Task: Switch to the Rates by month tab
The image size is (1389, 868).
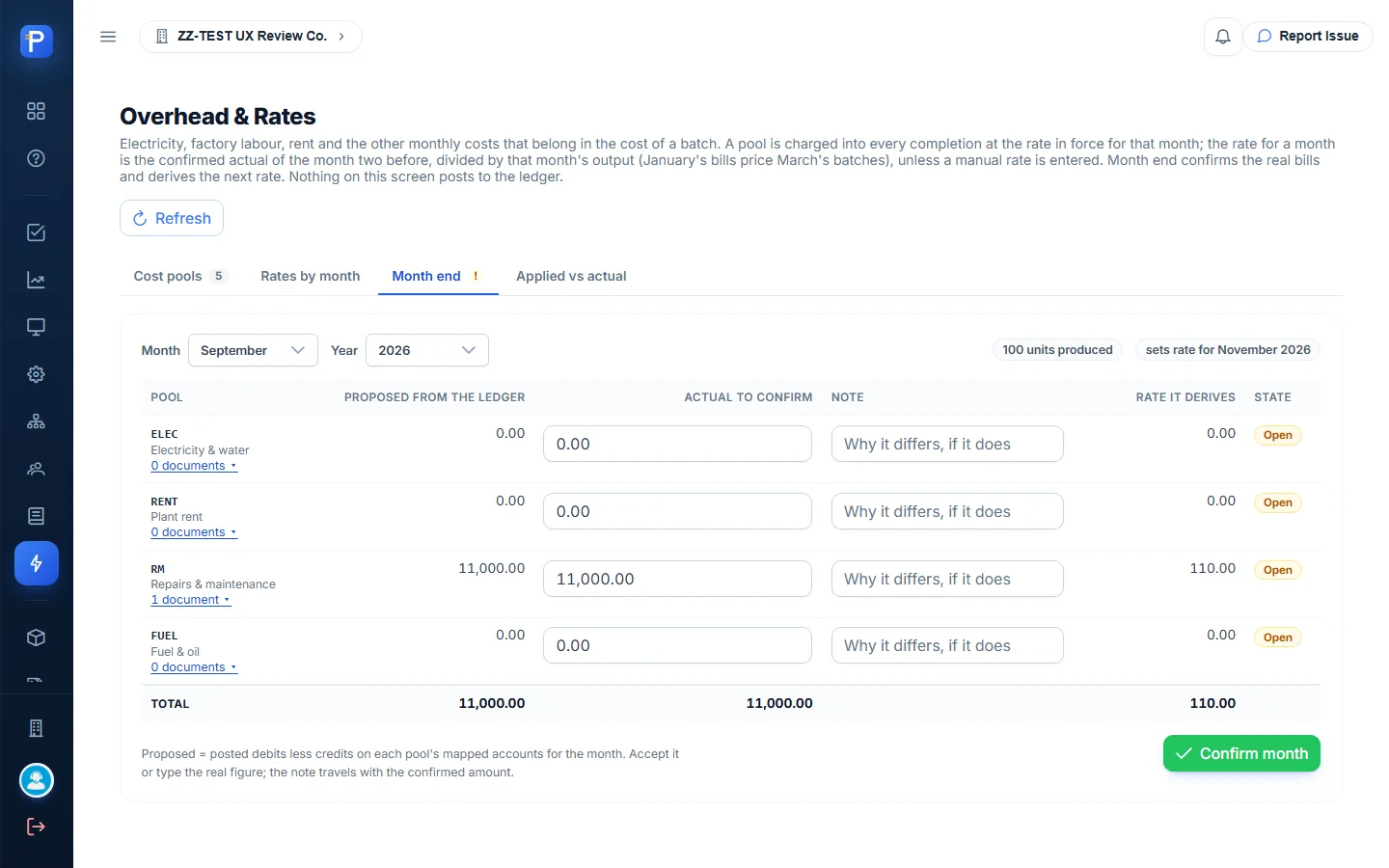Action: 311,276
